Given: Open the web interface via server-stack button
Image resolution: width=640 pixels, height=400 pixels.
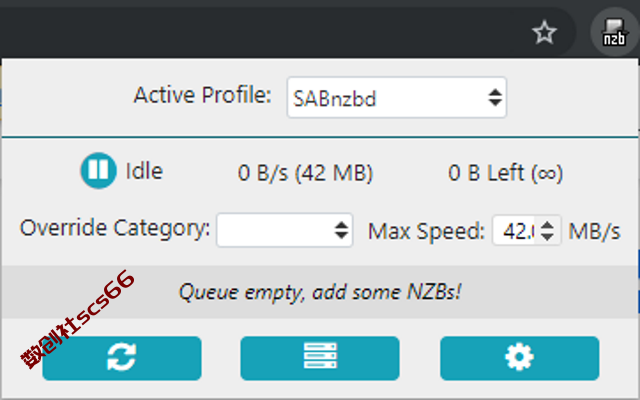Looking at the screenshot, I should [320, 358].
